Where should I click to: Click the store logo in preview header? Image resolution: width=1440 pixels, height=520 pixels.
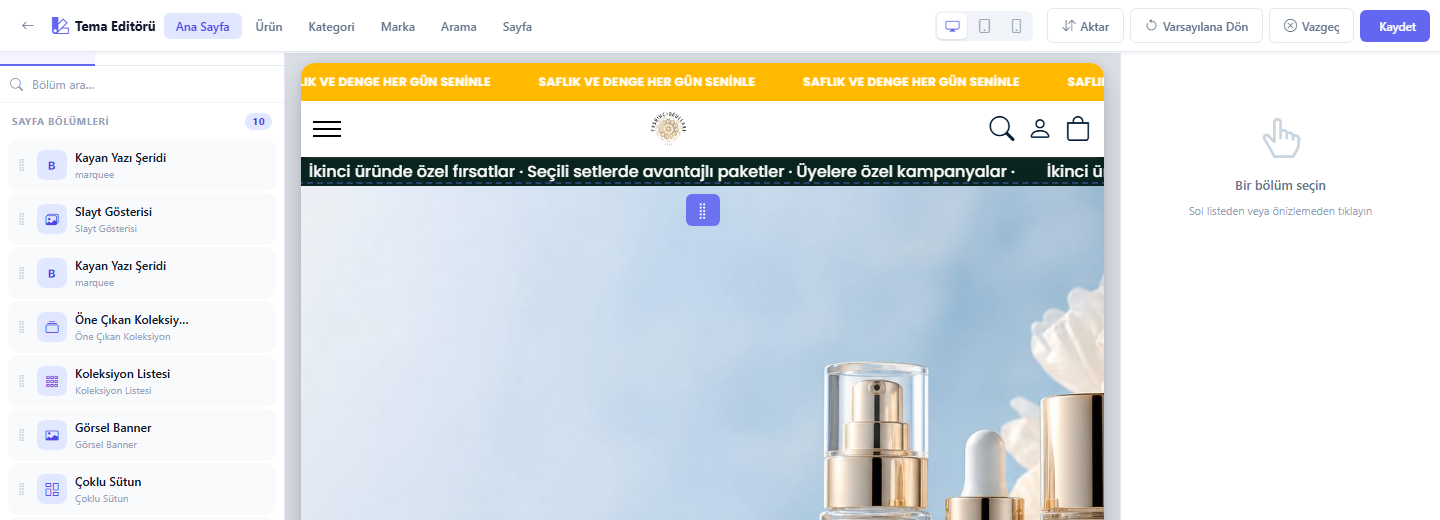pos(669,128)
